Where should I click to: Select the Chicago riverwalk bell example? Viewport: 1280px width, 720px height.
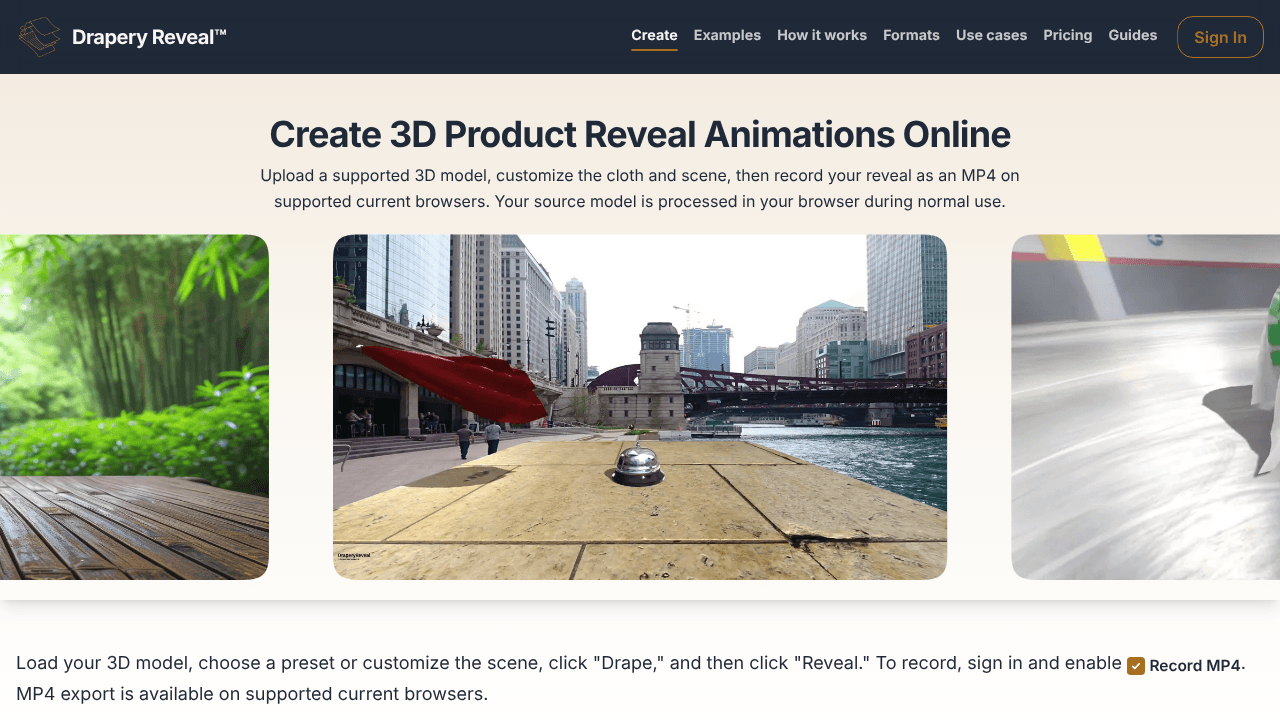(x=640, y=407)
